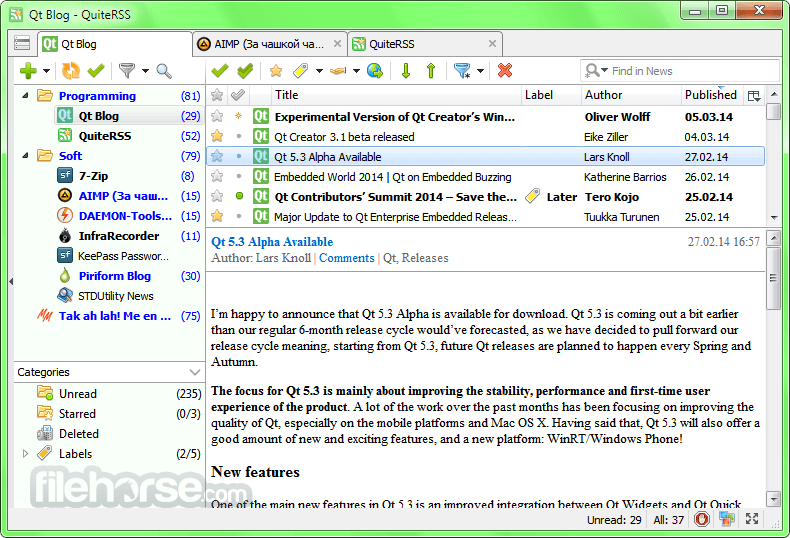The height and width of the screenshot is (538, 790).
Task: Toggle star on Qt 5.3 Alpha Available row
Action: 217,157
